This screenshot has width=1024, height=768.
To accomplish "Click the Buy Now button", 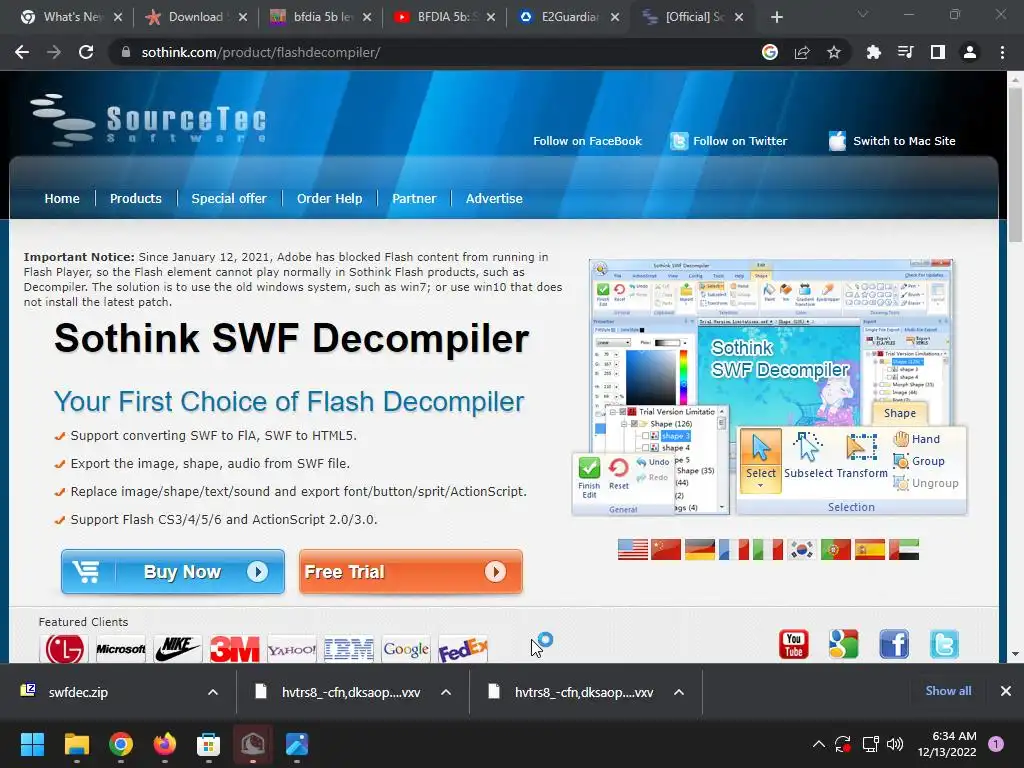I will click(173, 572).
